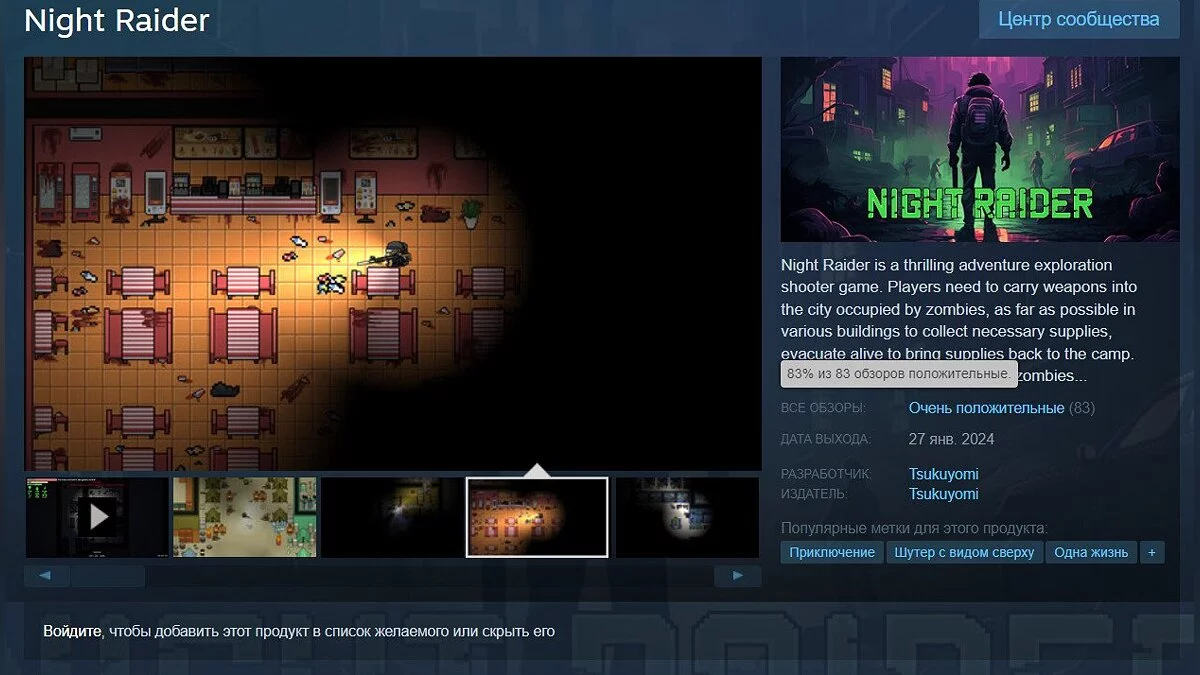
Task: Select the highlighted diner screenshot thumbnail
Action: (537, 517)
